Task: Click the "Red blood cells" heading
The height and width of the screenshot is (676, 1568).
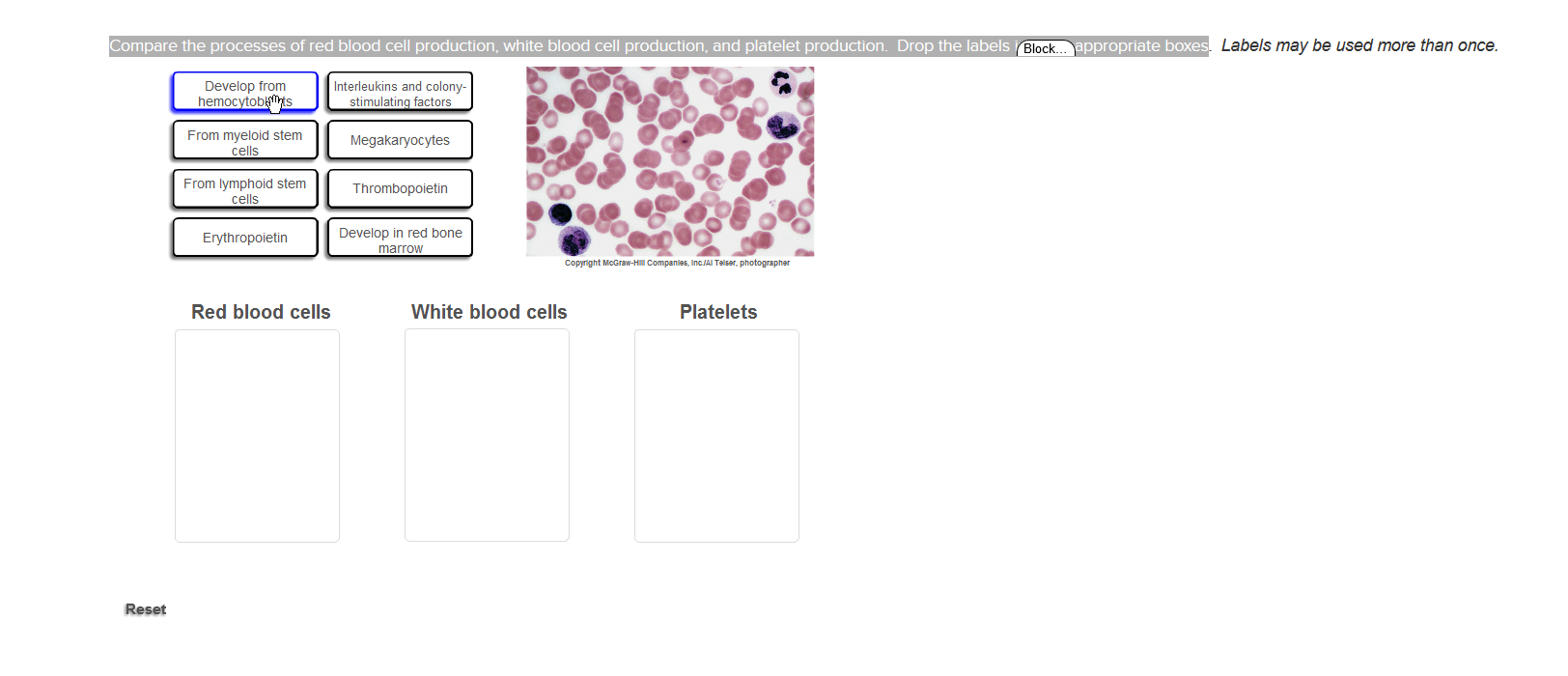Action: point(261,312)
